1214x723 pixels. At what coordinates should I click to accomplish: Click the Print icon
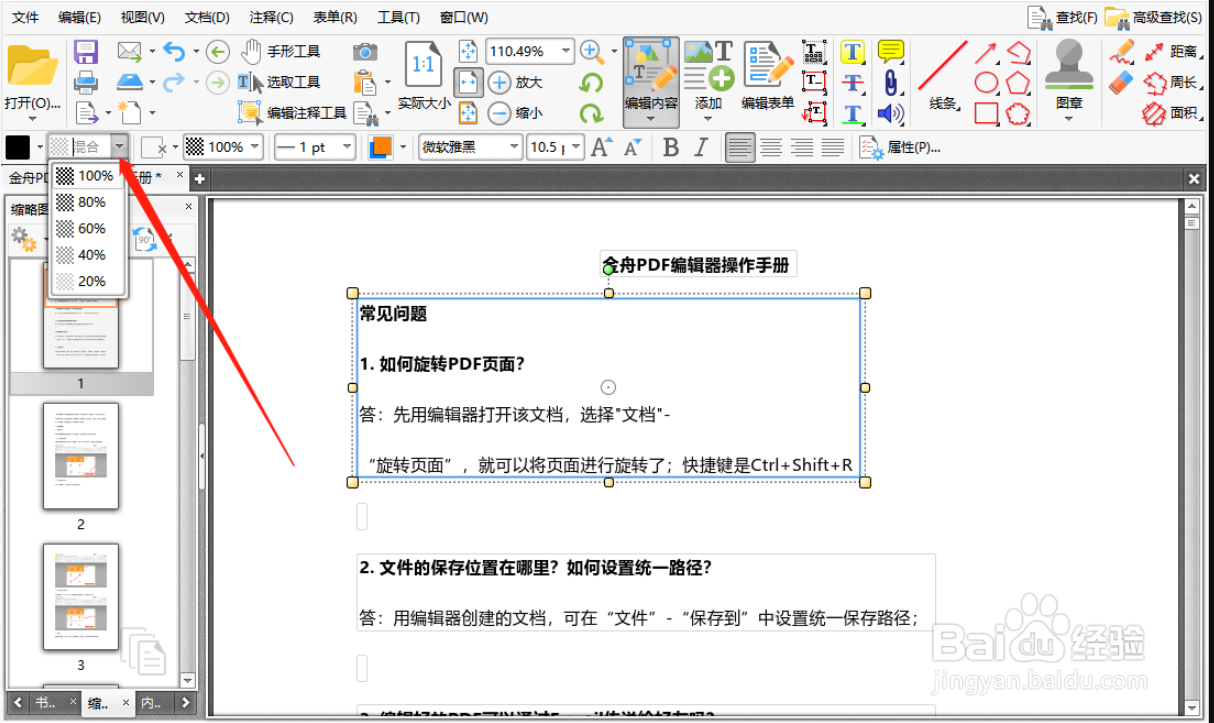point(87,82)
